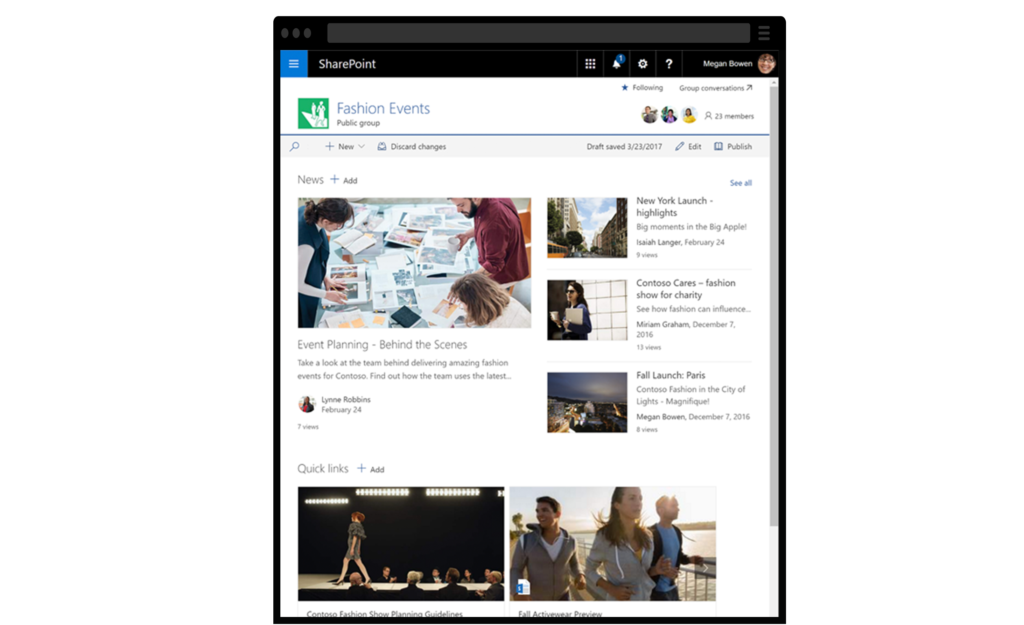
Task: Click the third member avatar in yellow
Action: (x=688, y=115)
